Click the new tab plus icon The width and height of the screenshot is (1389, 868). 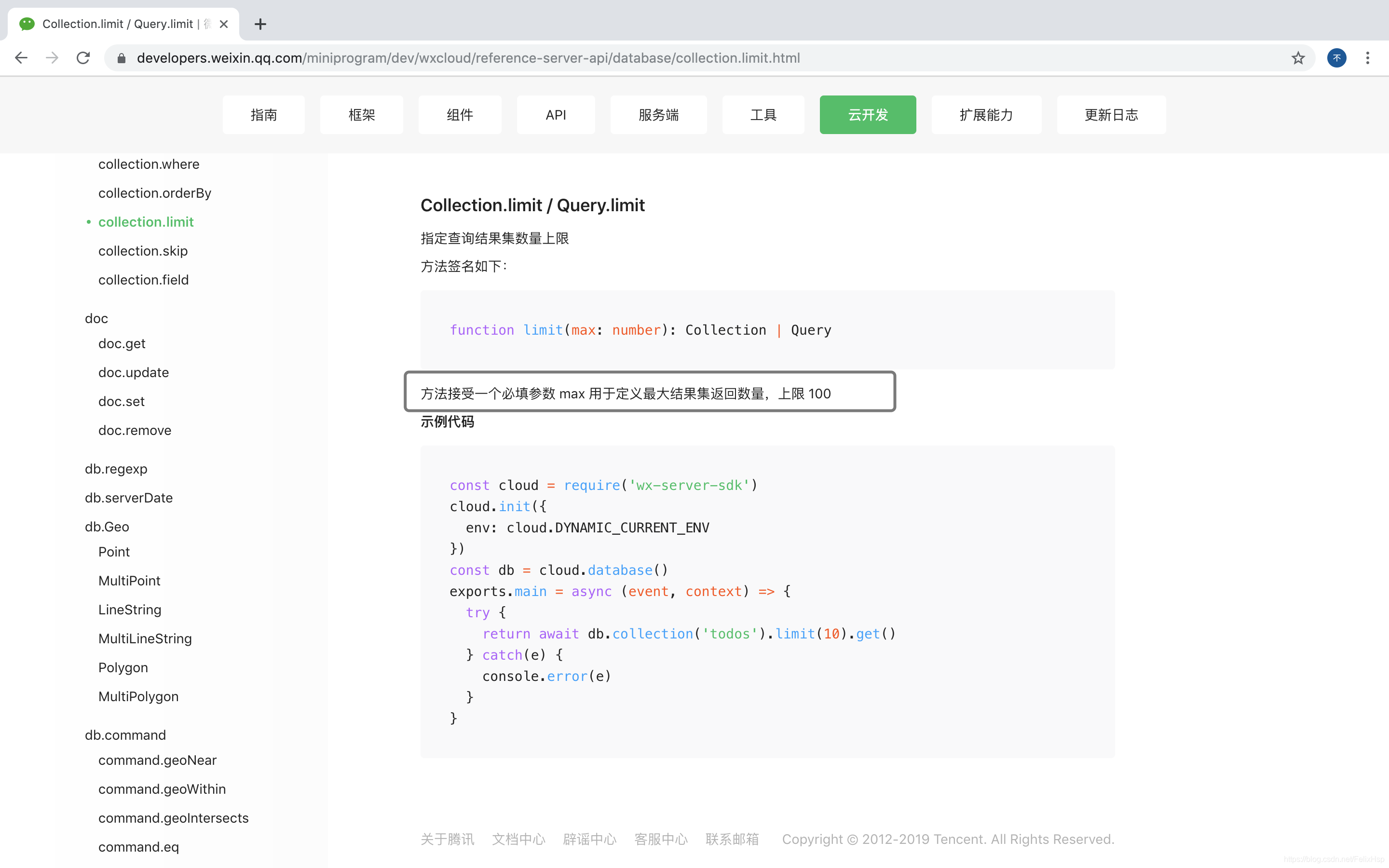259,23
